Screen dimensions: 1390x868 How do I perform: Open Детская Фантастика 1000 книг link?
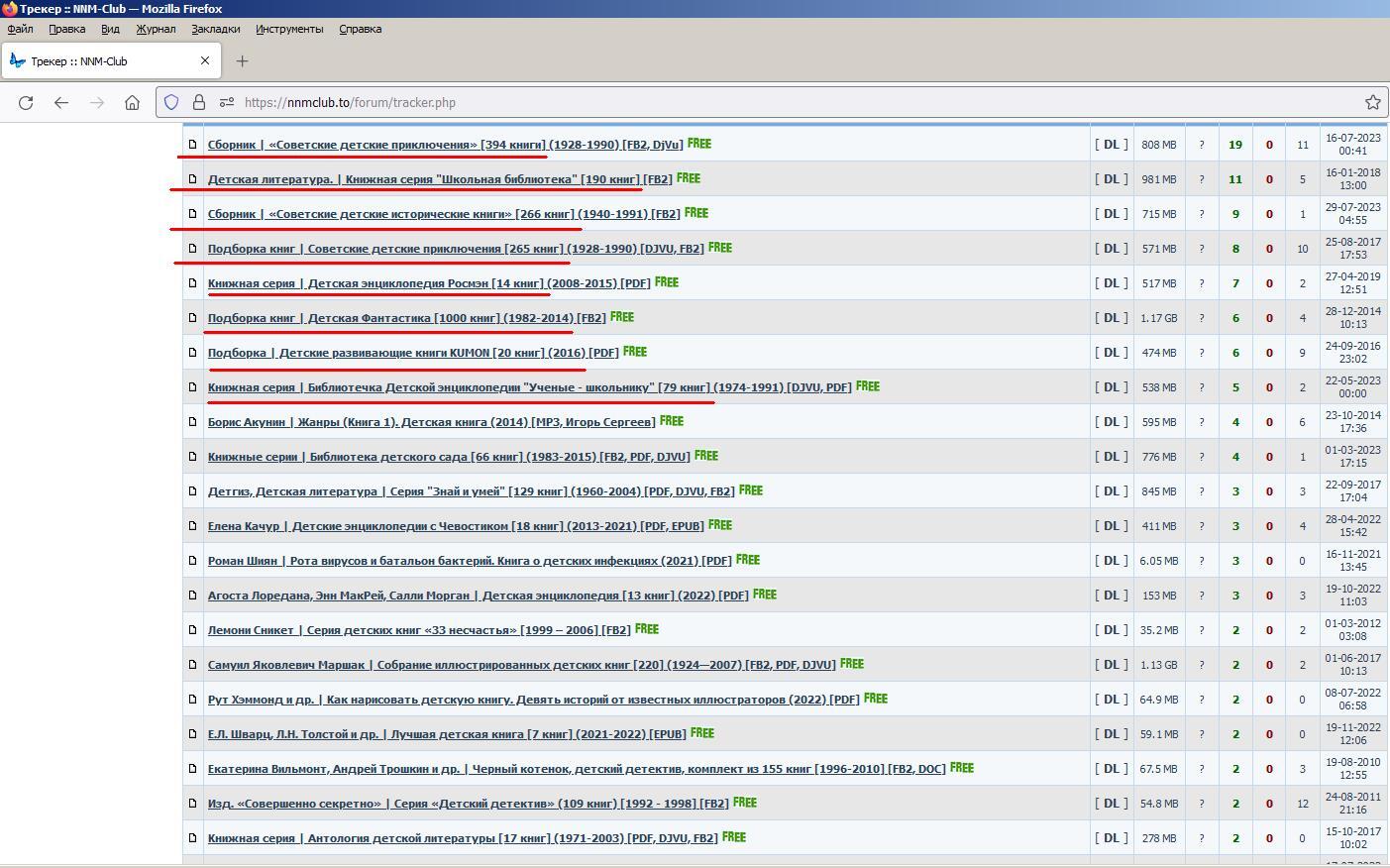tap(406, 318)
